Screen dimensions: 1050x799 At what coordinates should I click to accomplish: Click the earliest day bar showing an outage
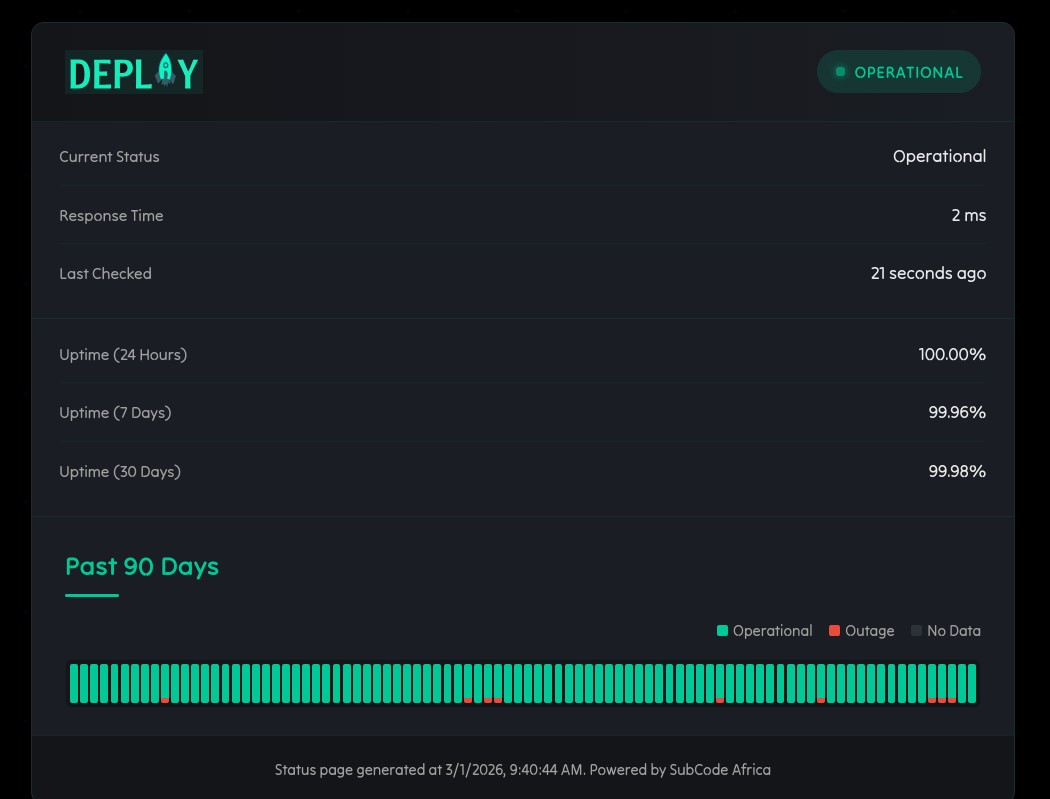click(165, 683)
